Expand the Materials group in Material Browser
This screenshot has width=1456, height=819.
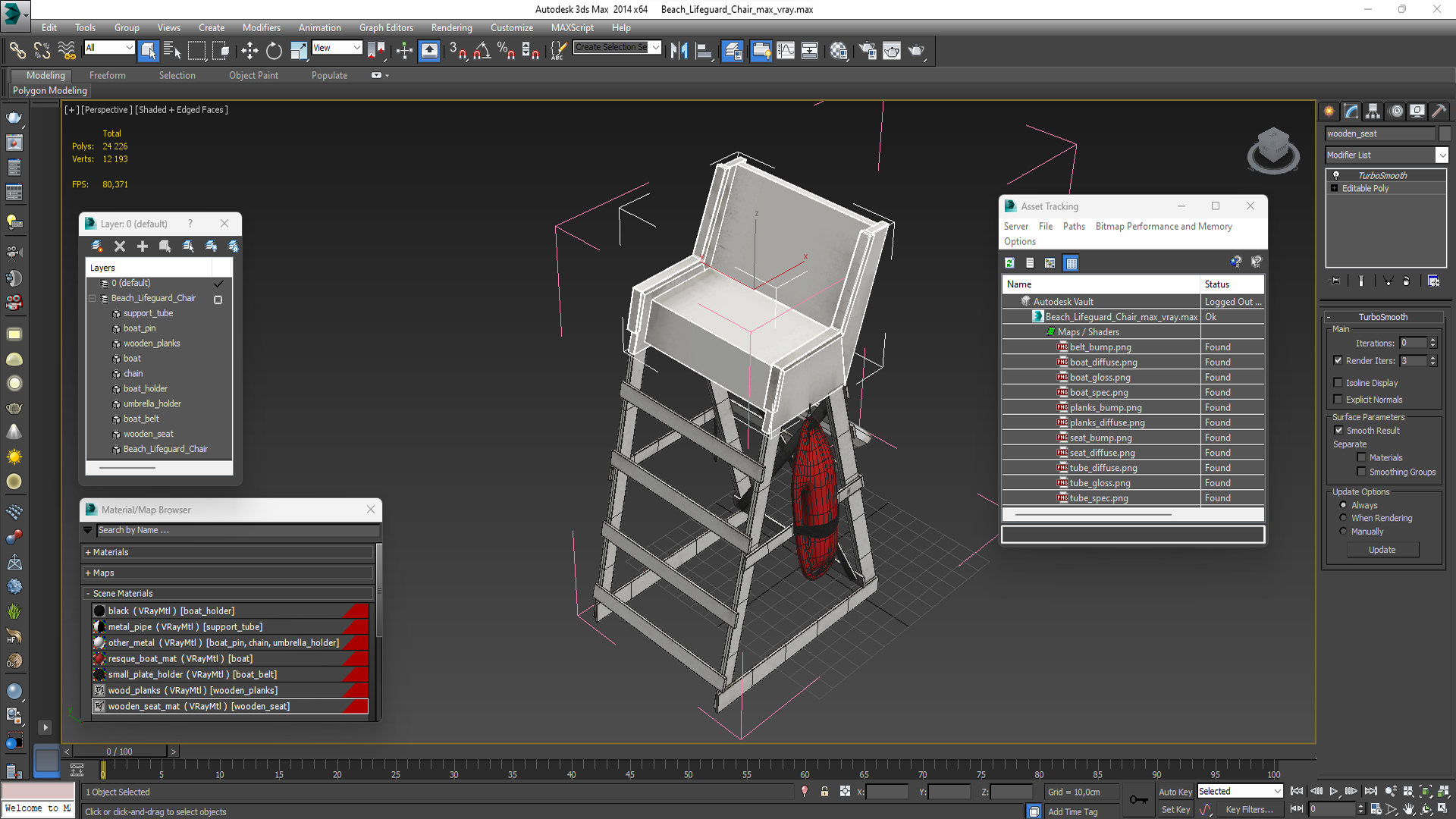click(227, 552)
